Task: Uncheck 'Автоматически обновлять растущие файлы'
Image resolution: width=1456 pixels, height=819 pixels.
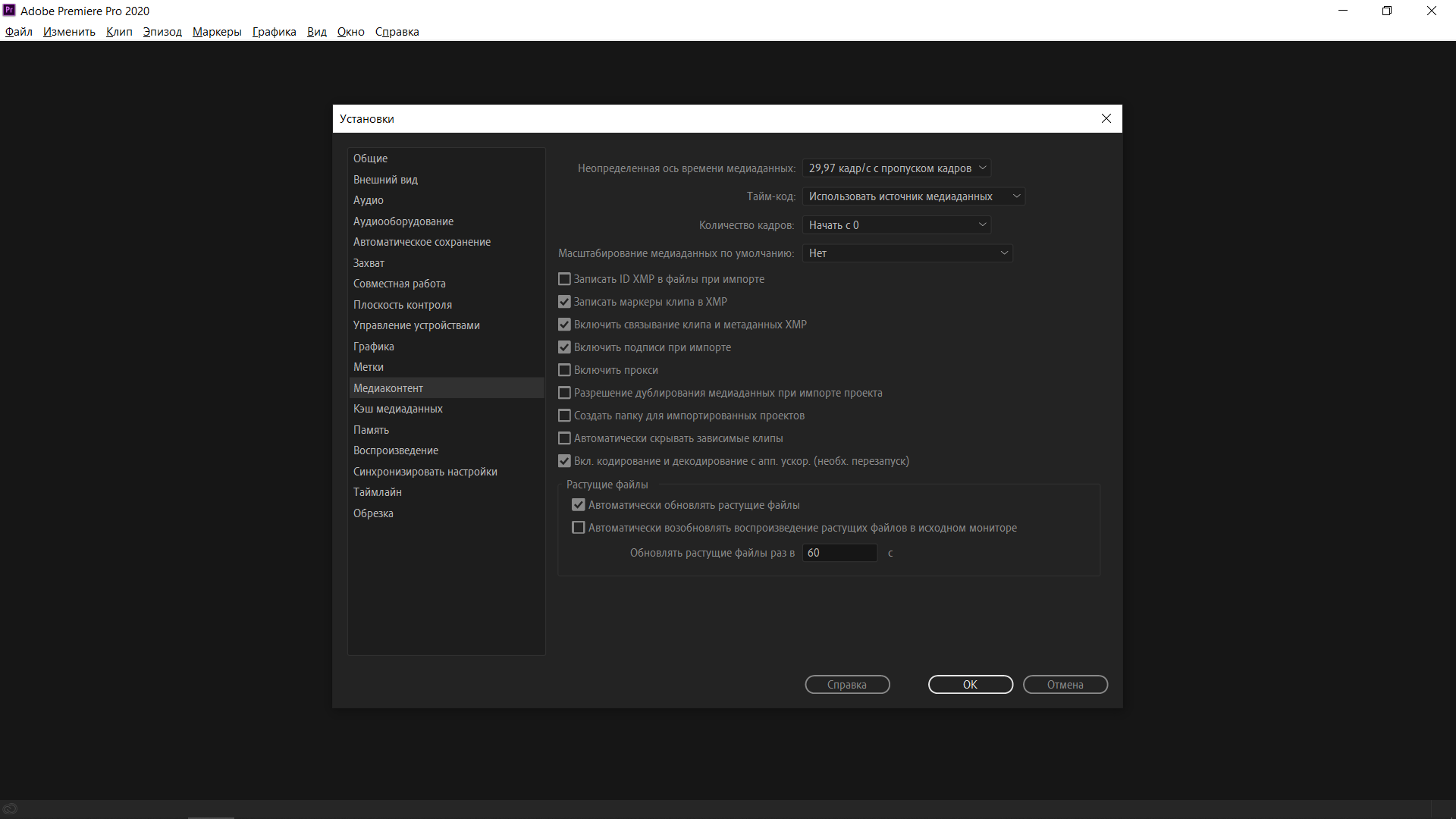Action: (x=579, y=505)
